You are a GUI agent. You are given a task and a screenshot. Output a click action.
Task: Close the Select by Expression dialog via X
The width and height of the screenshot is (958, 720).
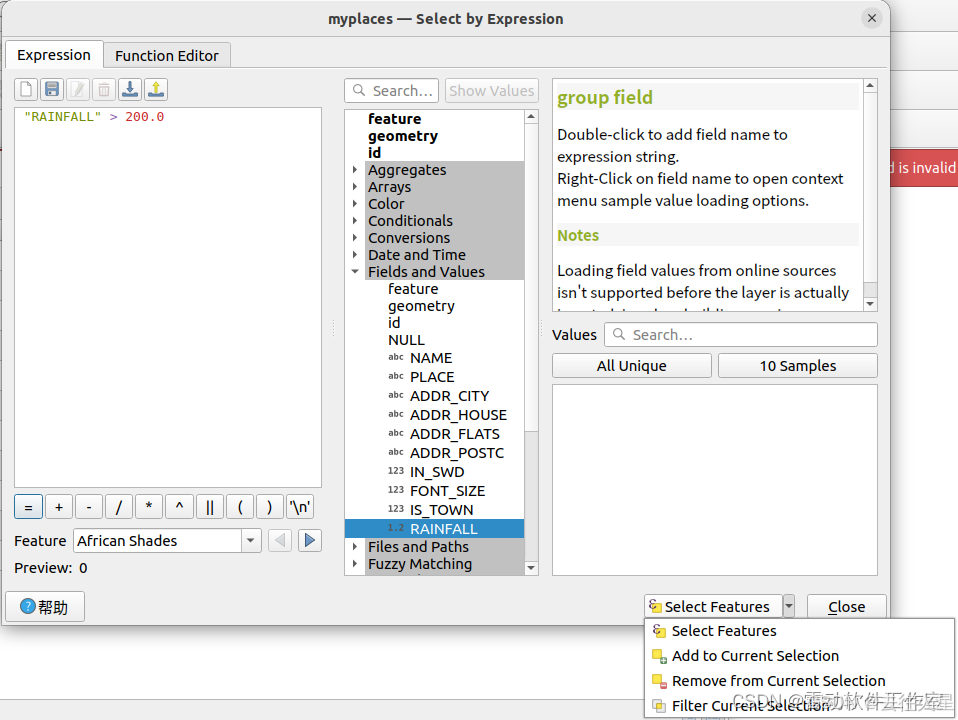pos(872,18)
